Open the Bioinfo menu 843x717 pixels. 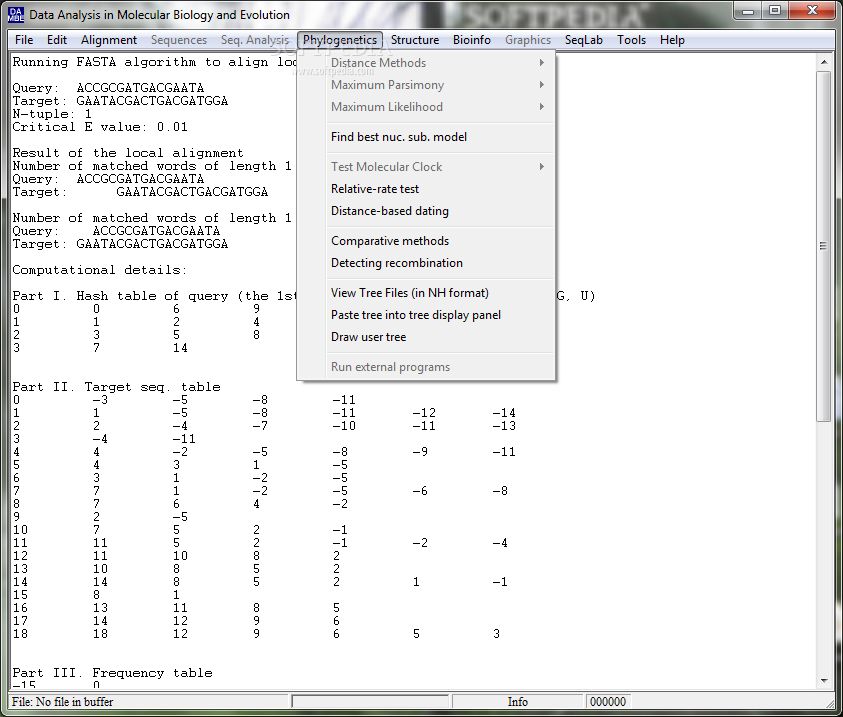click(471, 40)
